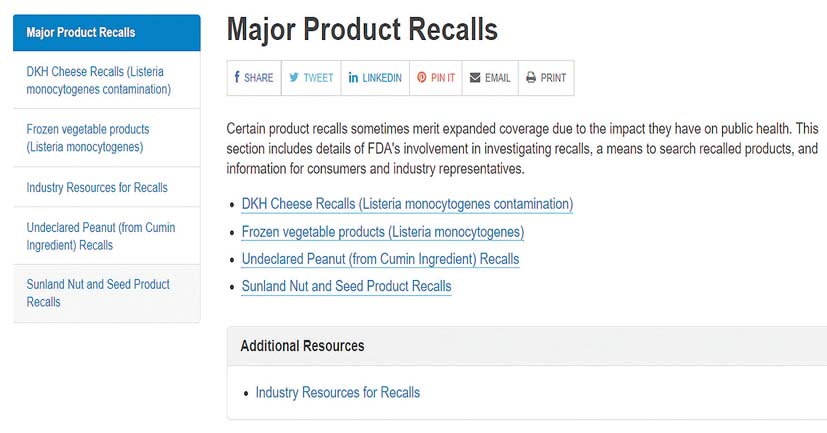The image size is (827, 433).
Task: Follow Frozen vegetable products link in body list
Action: tap(382, 232)
